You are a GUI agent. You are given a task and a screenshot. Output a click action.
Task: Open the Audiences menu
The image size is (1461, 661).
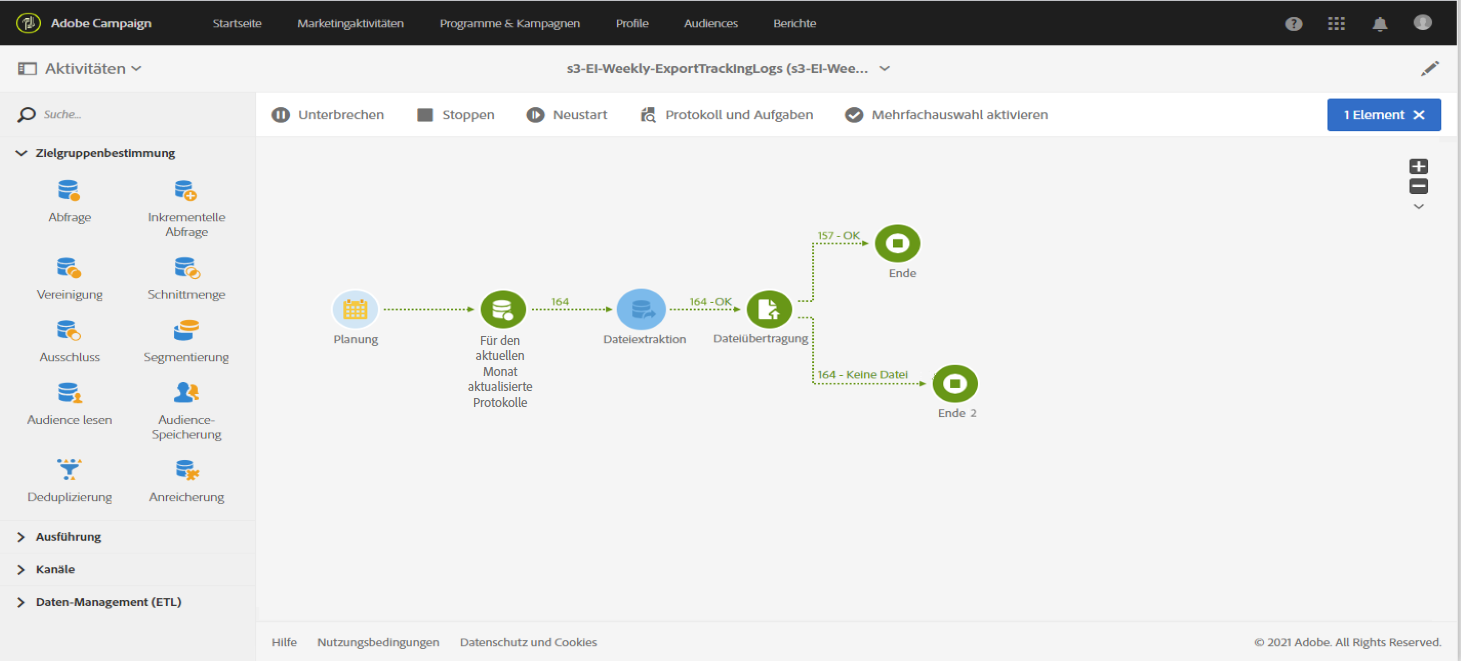pos(711,23)
